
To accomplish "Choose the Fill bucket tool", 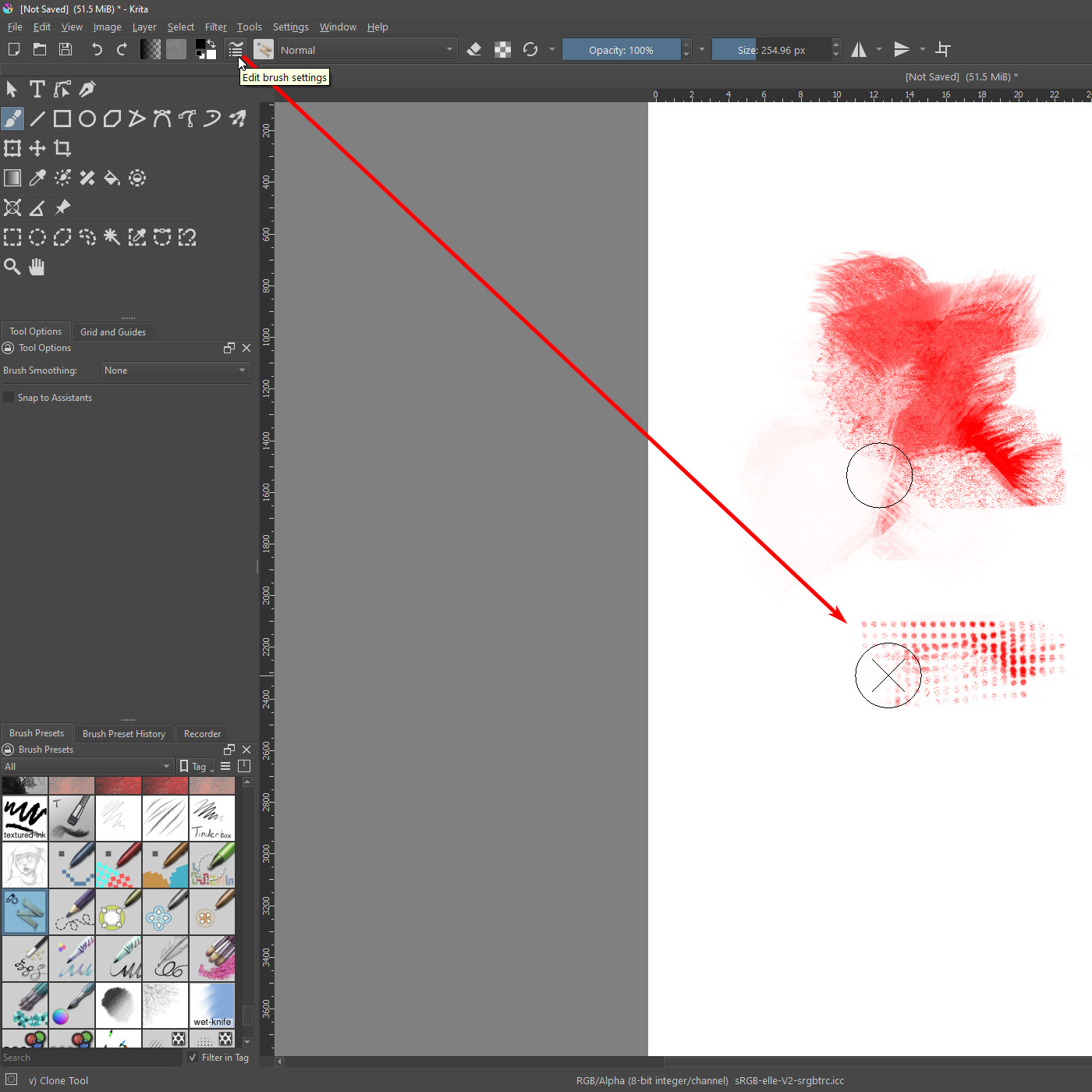I will [x=112, y=178].
